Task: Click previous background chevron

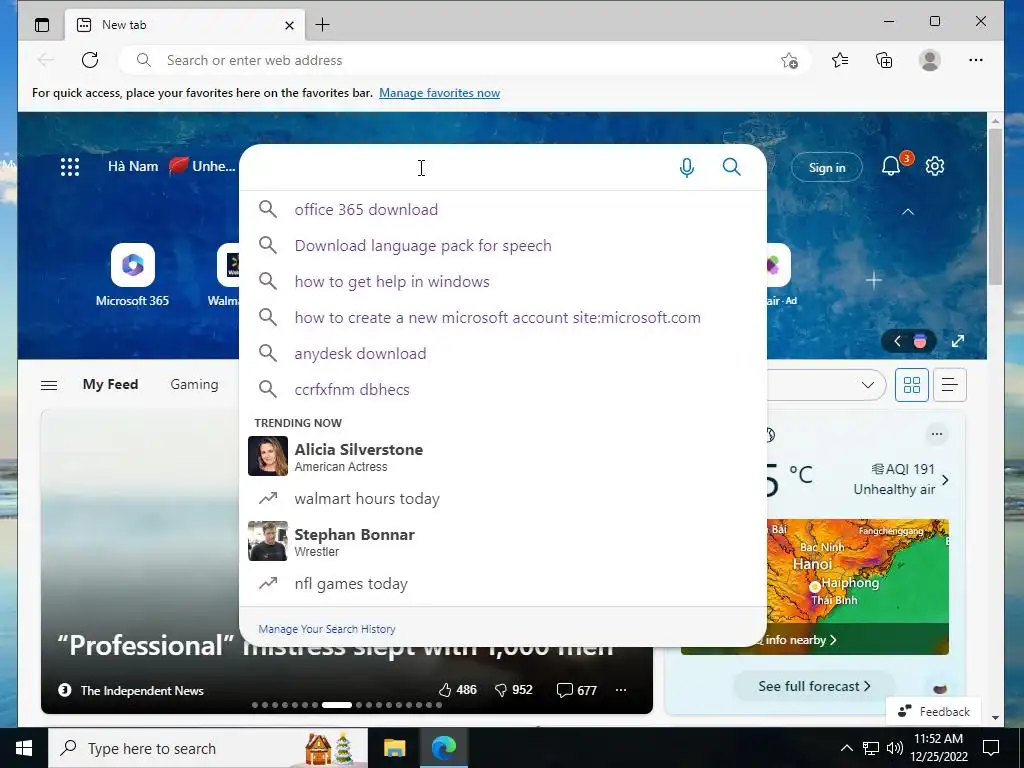Action: [897, 341]
